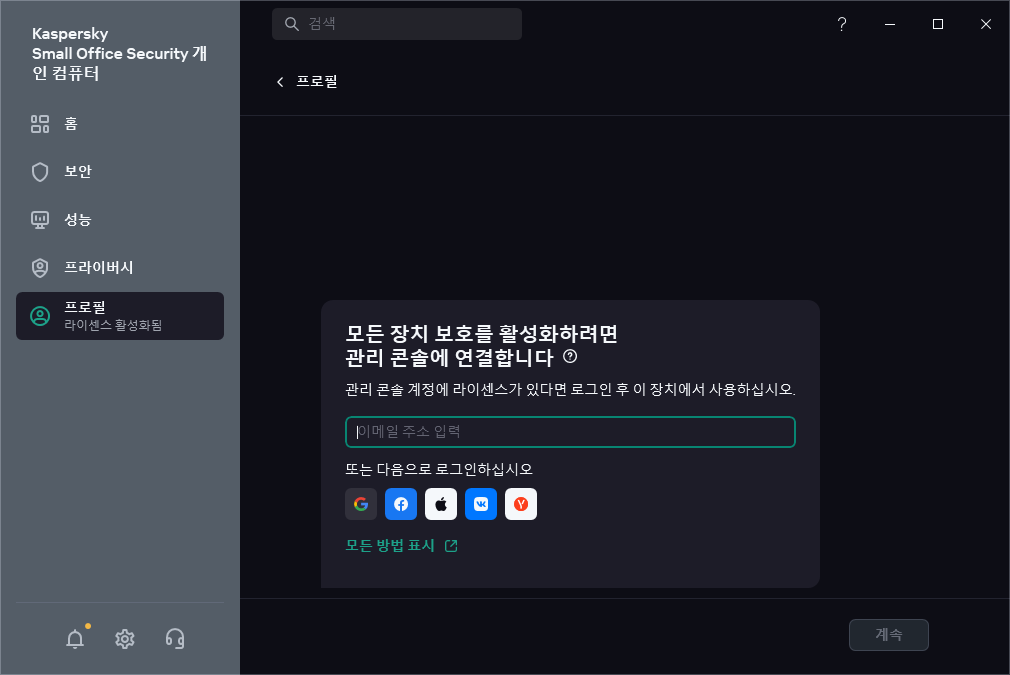Sign in with VK
Image resolution: width=1010 pixels, height=675 pixels.
coord(481,504)
